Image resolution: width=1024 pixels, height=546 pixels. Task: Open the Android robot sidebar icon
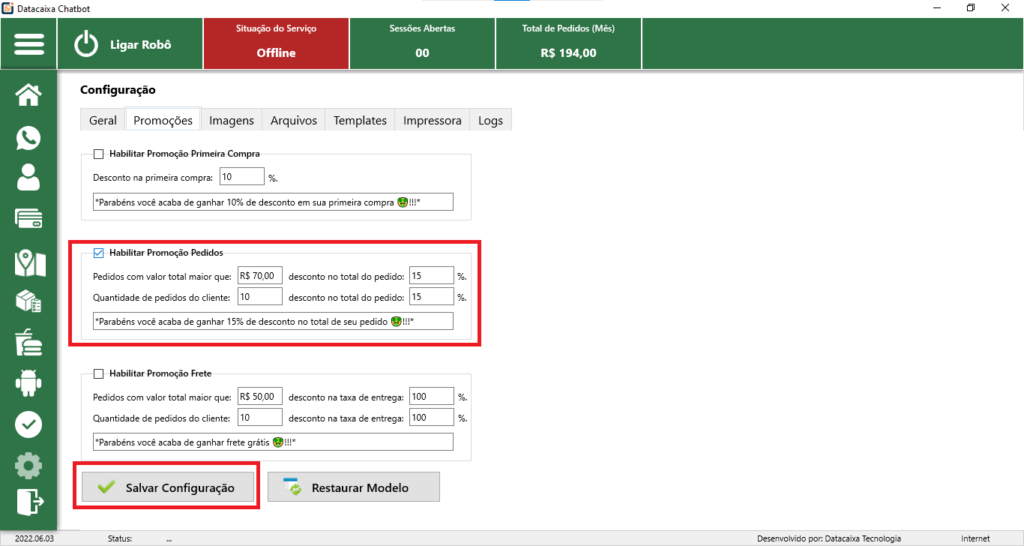coord(29,383)
